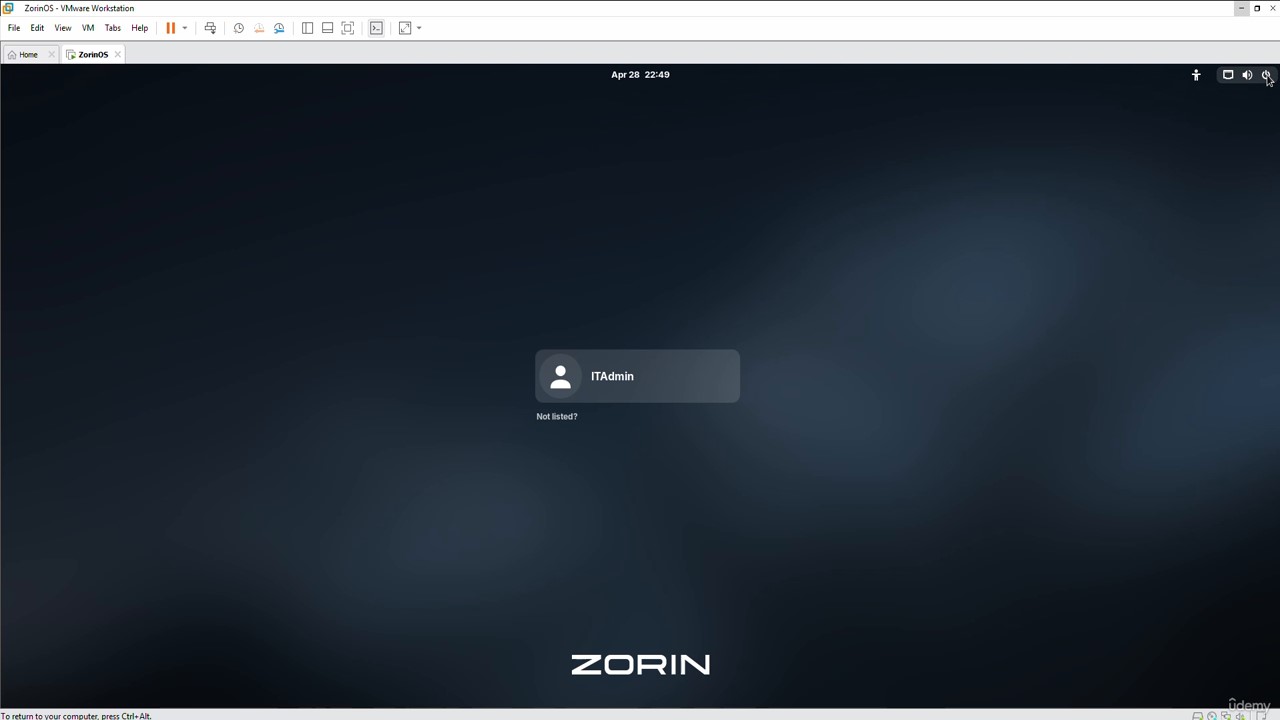Screen dimensions: 1280x720
Task: Open the VM menu
Action: [x=88, y=28]
